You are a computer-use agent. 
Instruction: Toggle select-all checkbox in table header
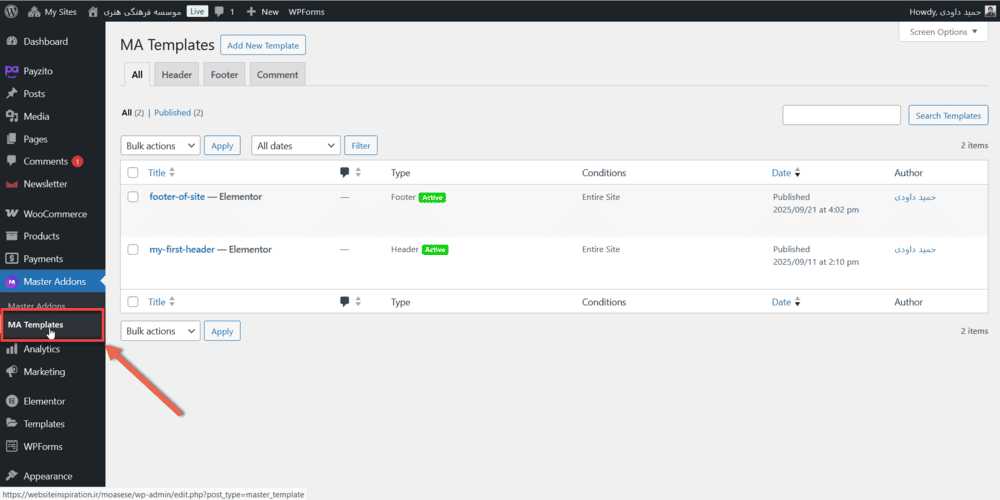[x=133, y=173]
